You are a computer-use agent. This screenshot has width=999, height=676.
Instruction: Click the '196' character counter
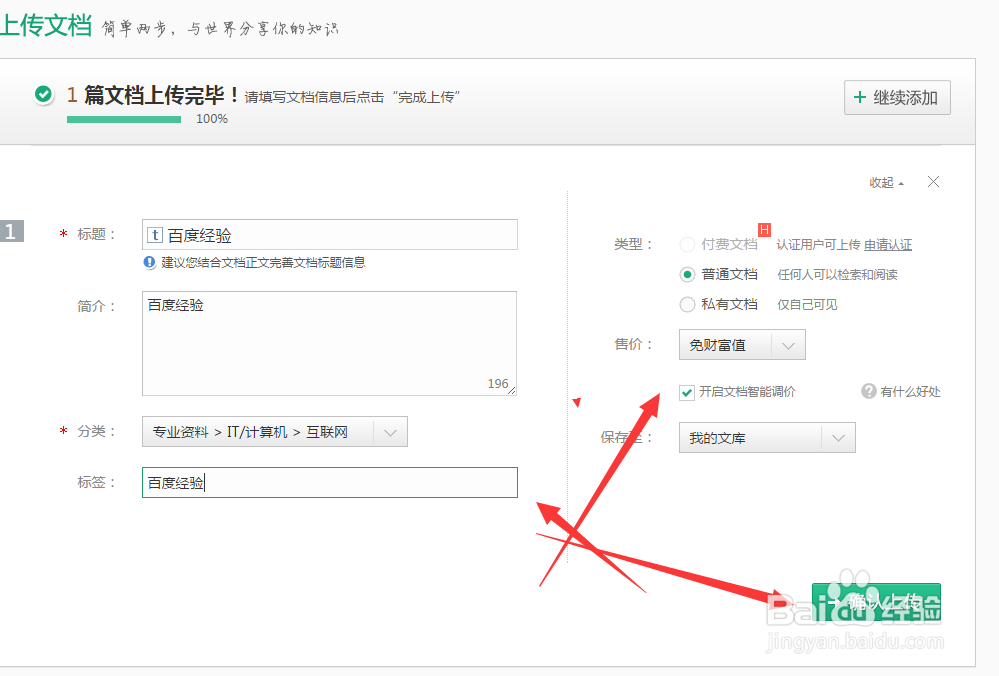pos(498,384)
